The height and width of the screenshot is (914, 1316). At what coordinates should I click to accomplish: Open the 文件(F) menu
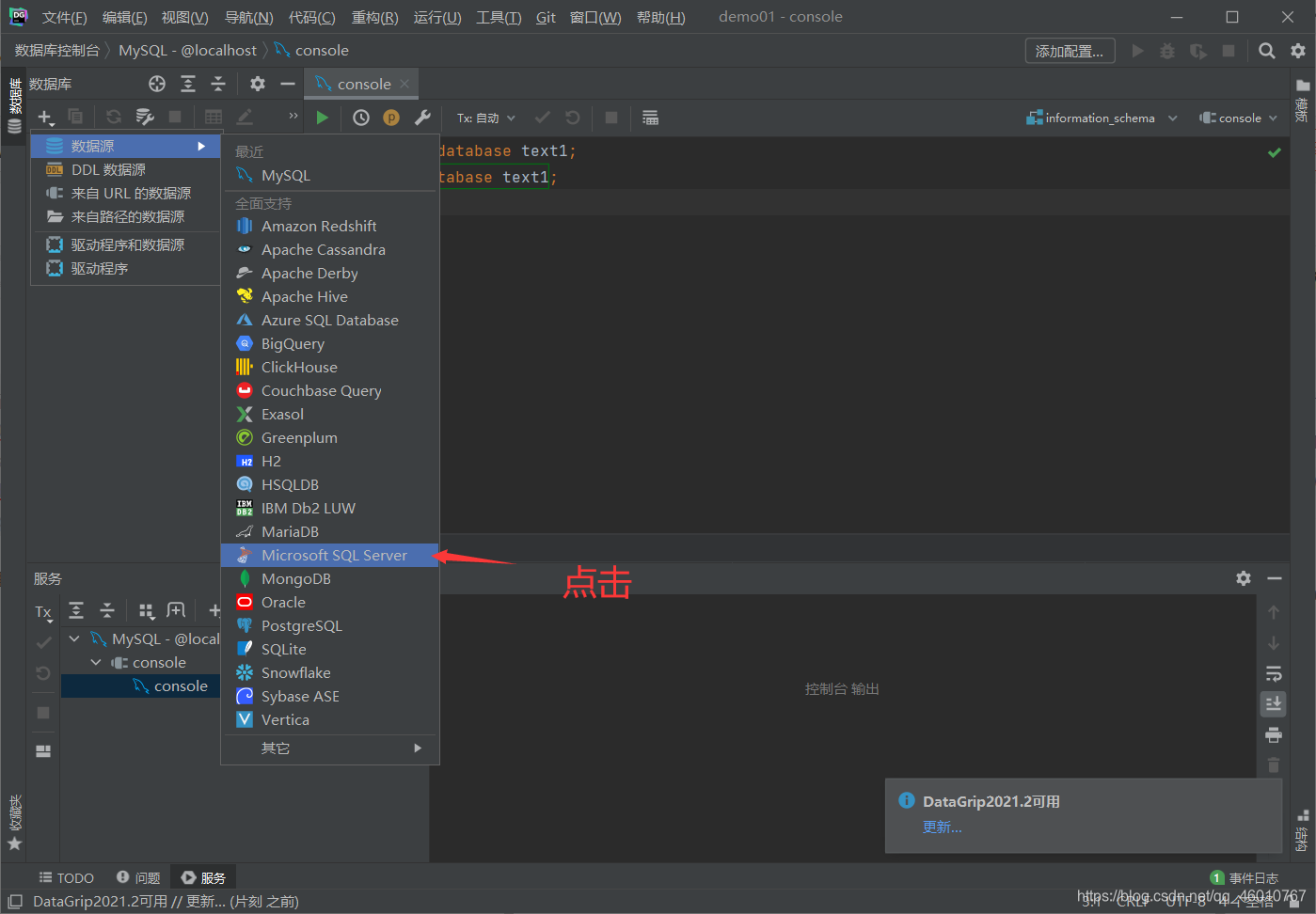[x=64, y=17]
